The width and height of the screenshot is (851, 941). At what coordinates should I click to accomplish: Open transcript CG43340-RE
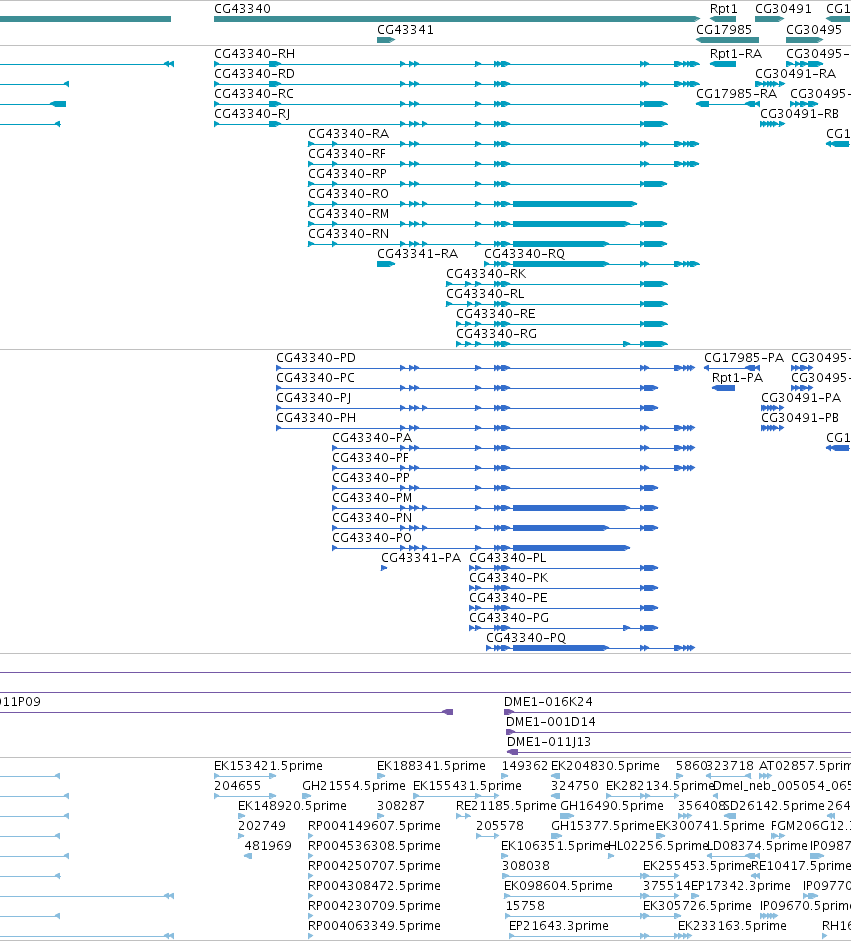click(496, 314)
